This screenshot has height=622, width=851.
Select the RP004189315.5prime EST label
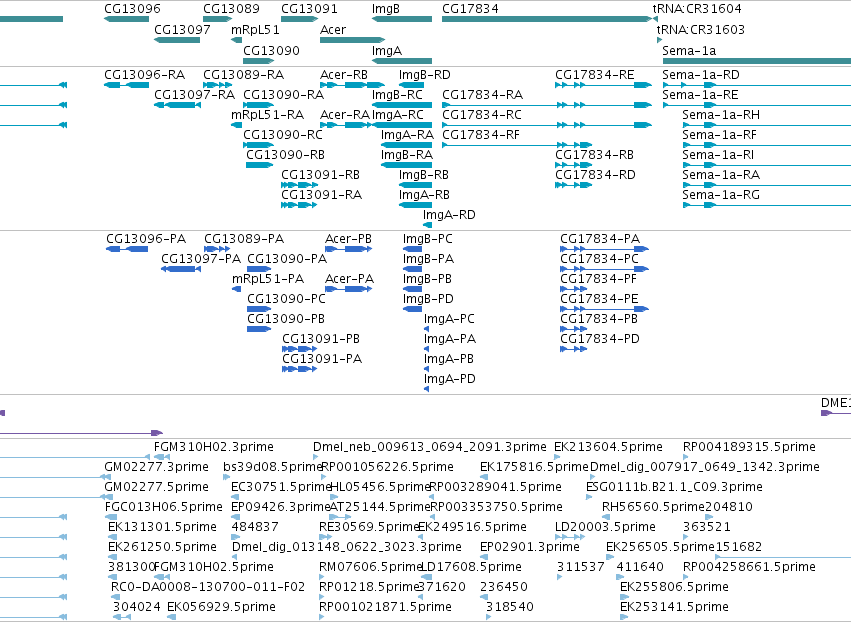(749, 447)
